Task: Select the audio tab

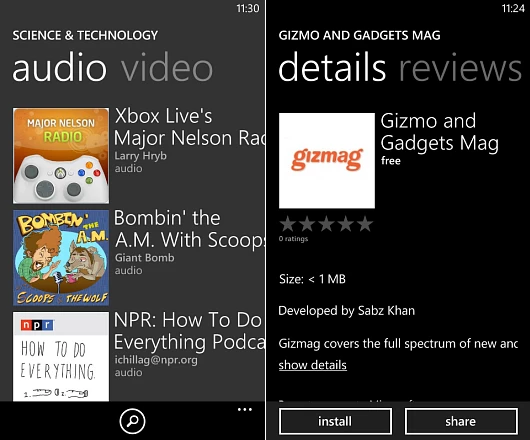Action: [x=59, y=68]
